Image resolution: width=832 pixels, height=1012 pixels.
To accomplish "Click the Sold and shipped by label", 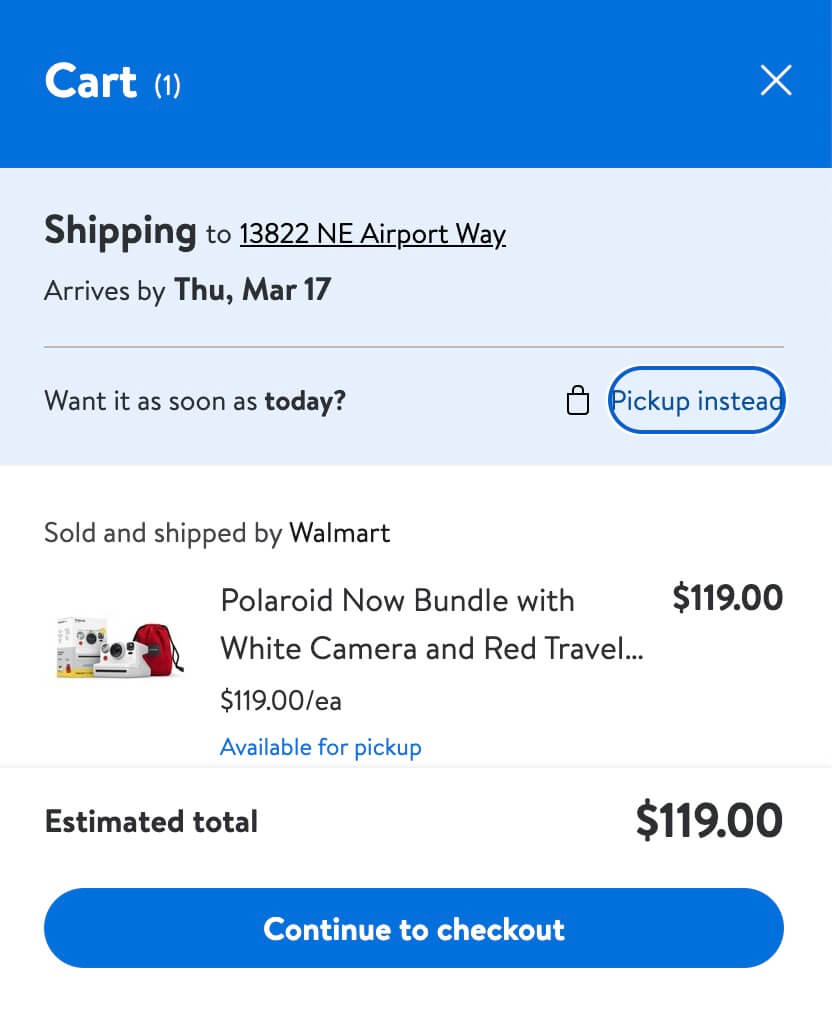I will (163, 533).
